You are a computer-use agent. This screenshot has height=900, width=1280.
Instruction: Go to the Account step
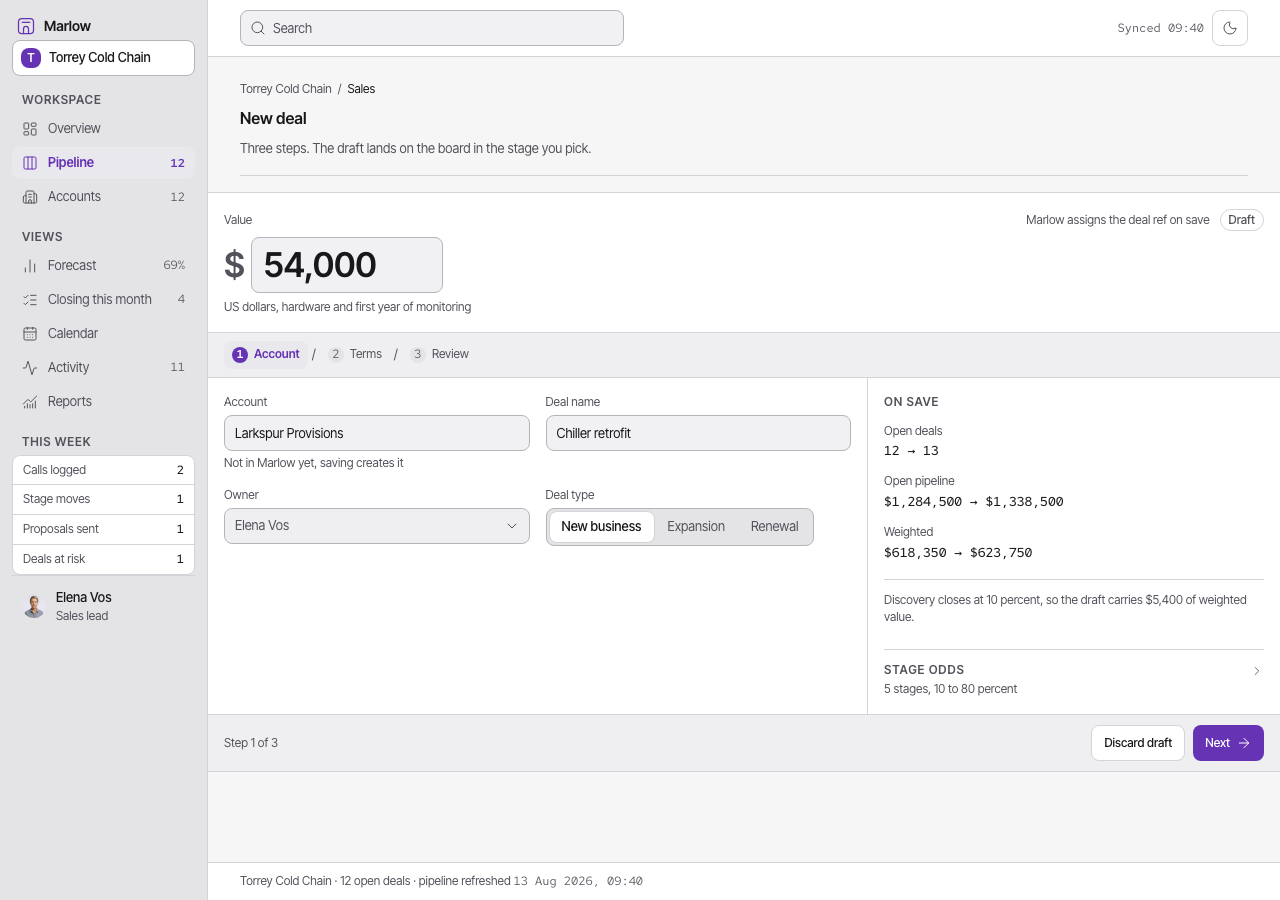tap(266, 355)
